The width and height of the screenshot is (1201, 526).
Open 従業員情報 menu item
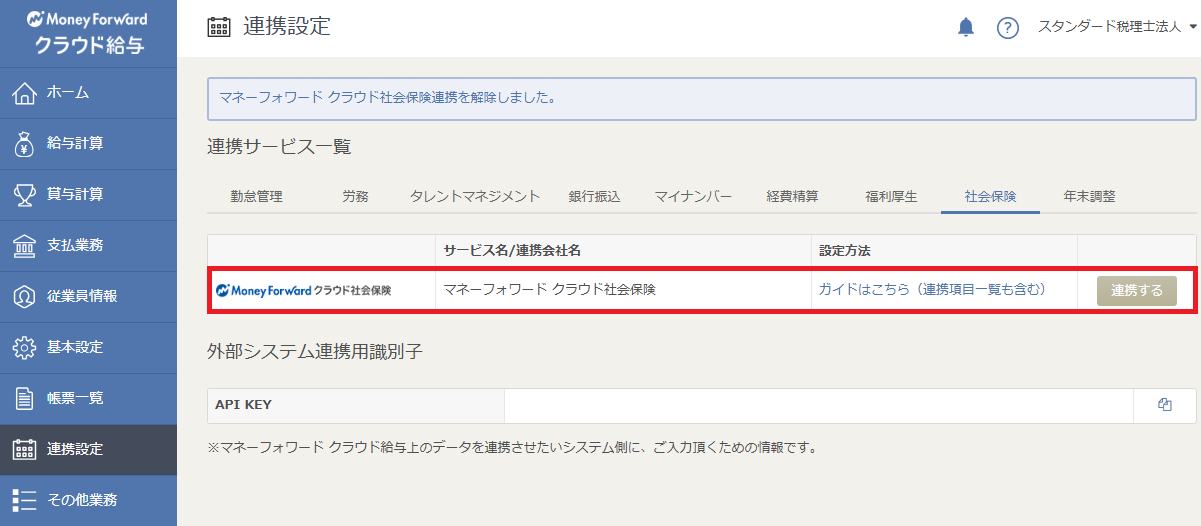coord(88,296)
